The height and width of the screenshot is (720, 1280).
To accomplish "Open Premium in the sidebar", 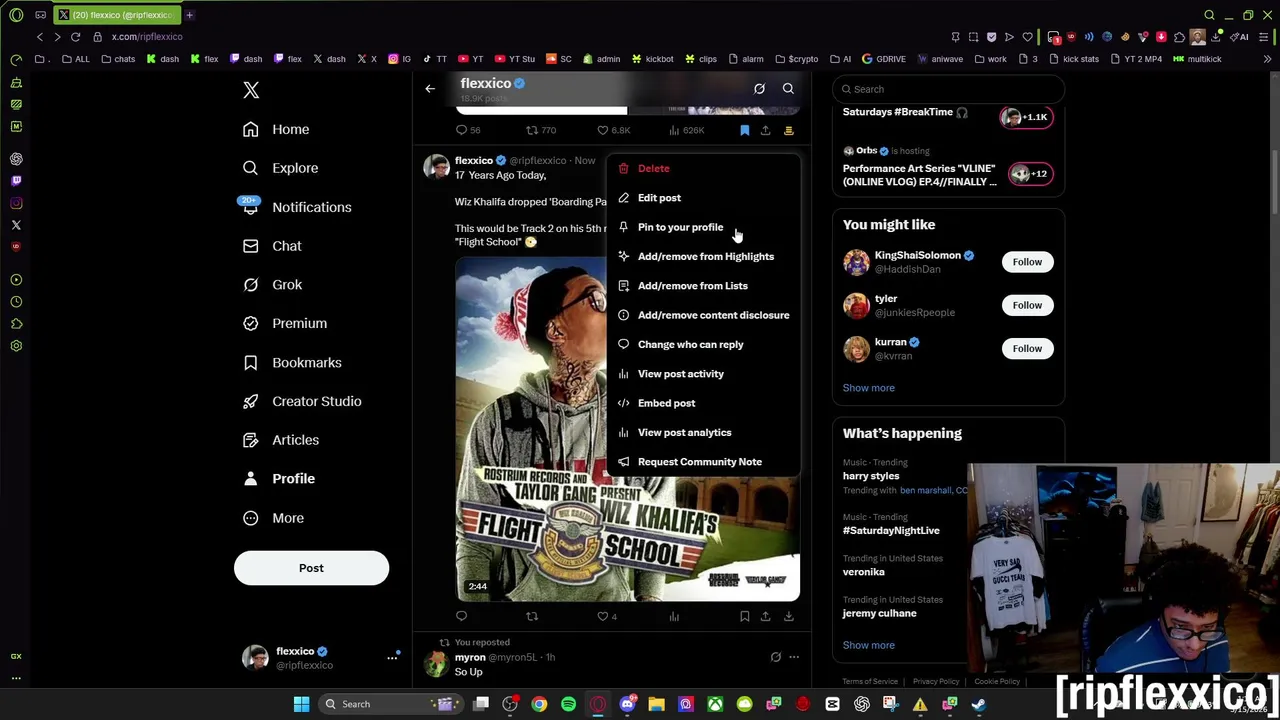I will pos(285,323).
